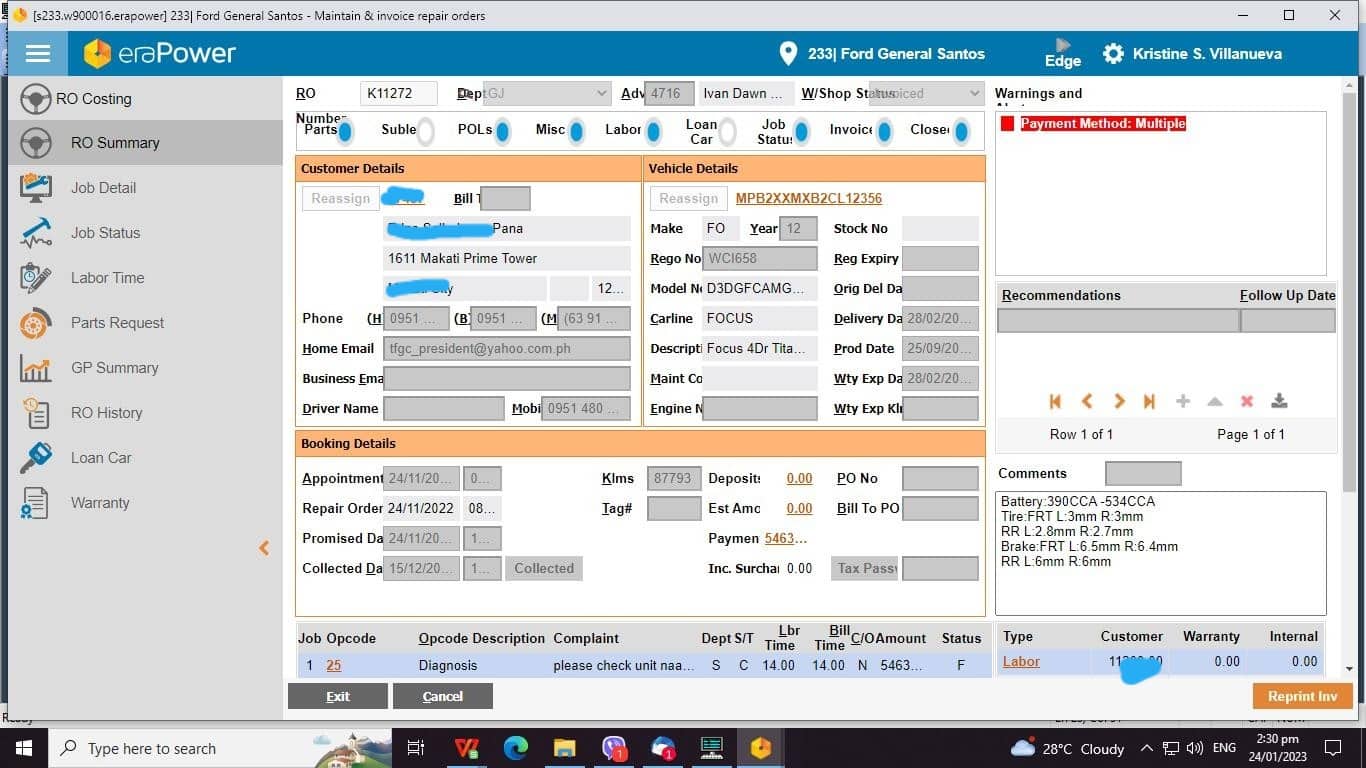Launch Microsoft Edge from the taskbar
The width and height of the screenshot is (1366, 768).
pyautogui.click(x=516, y=748)
